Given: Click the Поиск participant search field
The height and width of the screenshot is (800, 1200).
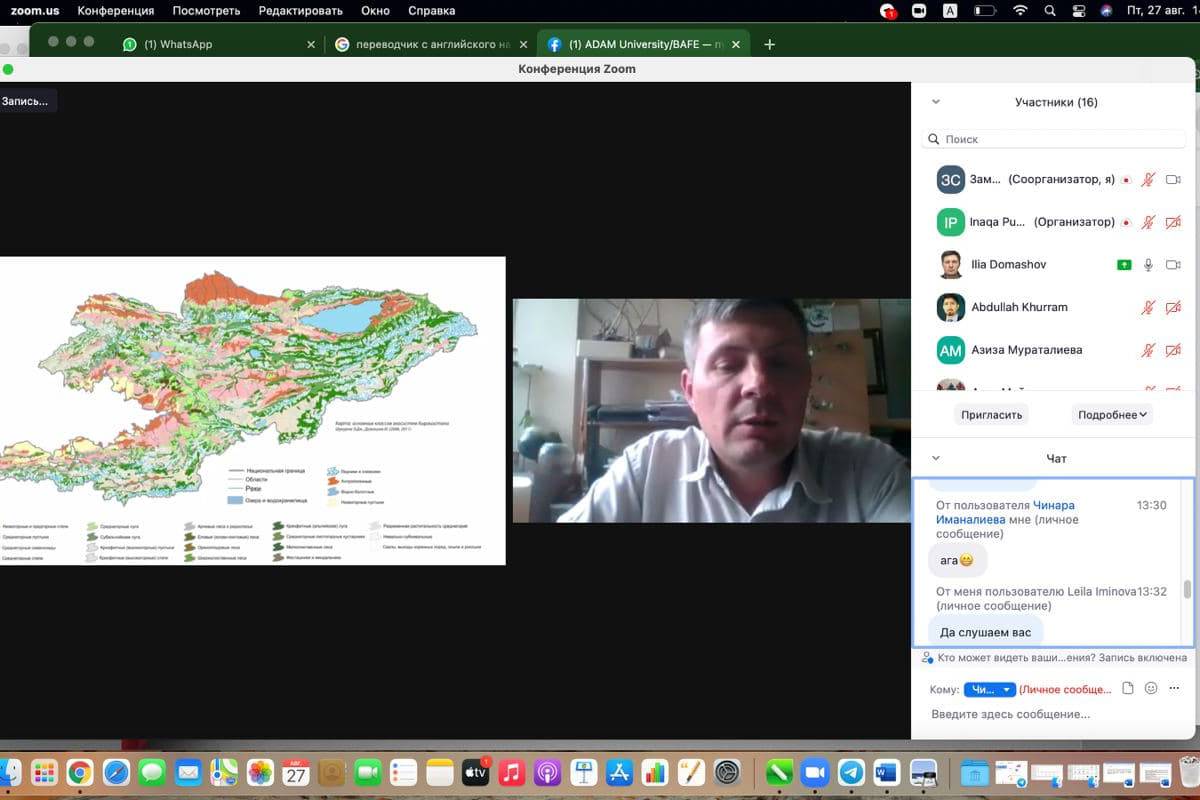Looking at the screenshot, I should pyautogui.click(x=1056, y=140).
